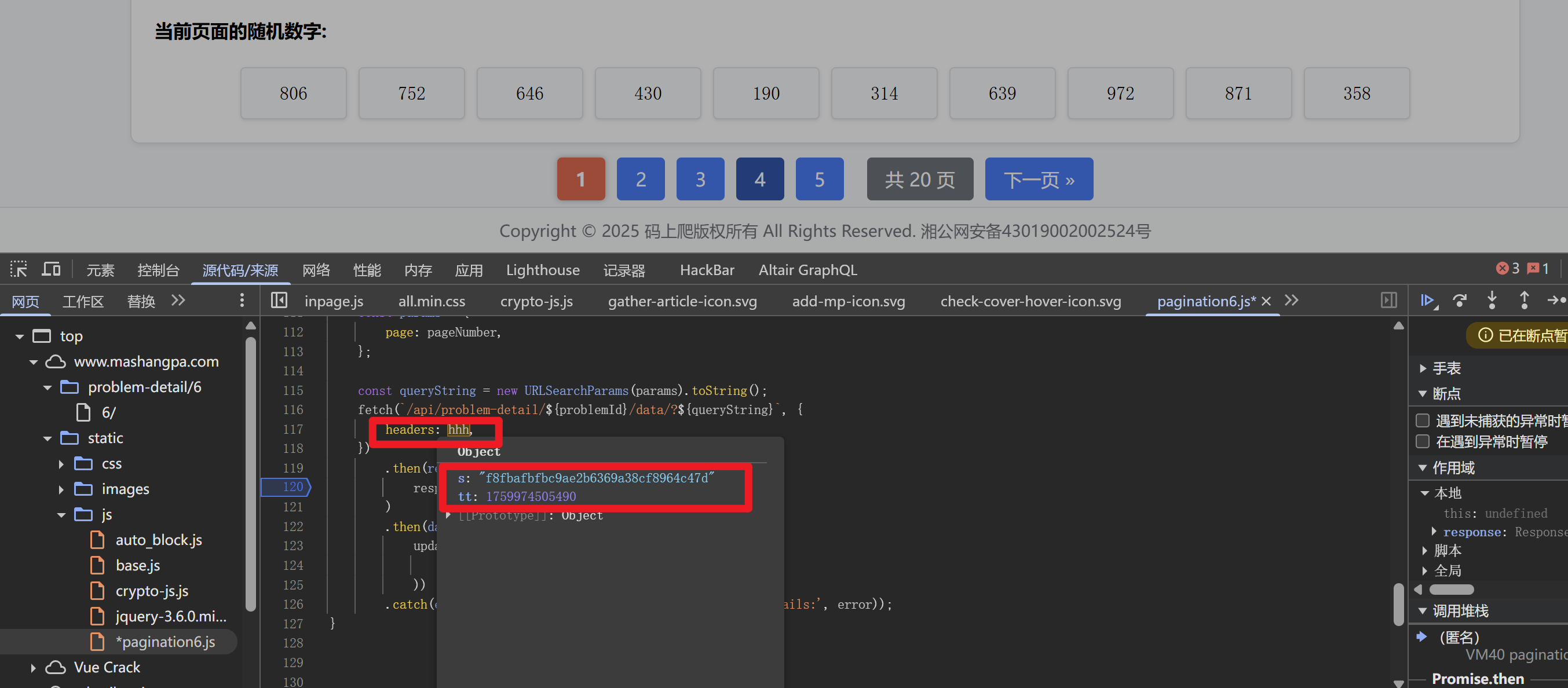Click the step into function icon
The height and width of the screenshot is (688, 1568).
tap(1492, 301)
